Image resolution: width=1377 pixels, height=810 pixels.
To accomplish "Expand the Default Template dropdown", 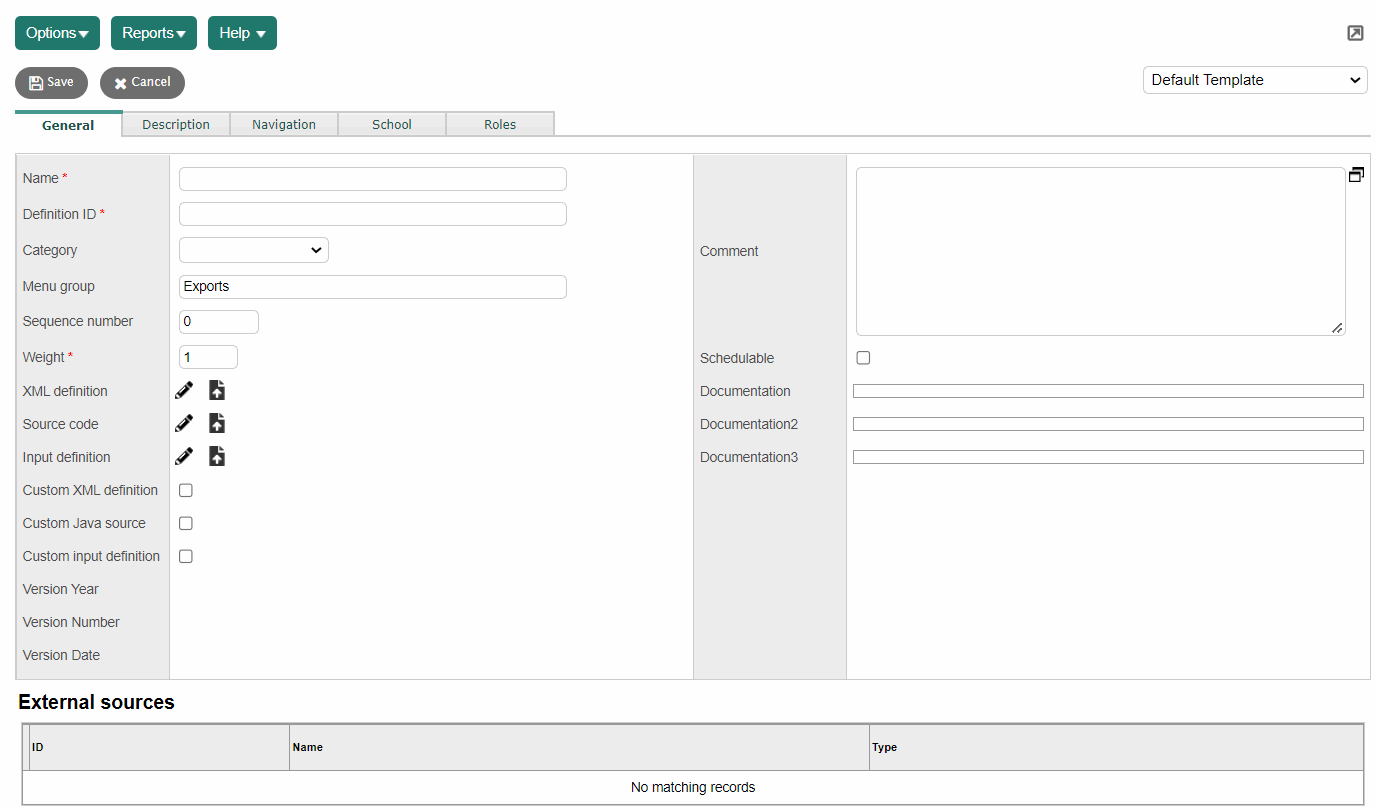I will click(x=1254, y=80).
